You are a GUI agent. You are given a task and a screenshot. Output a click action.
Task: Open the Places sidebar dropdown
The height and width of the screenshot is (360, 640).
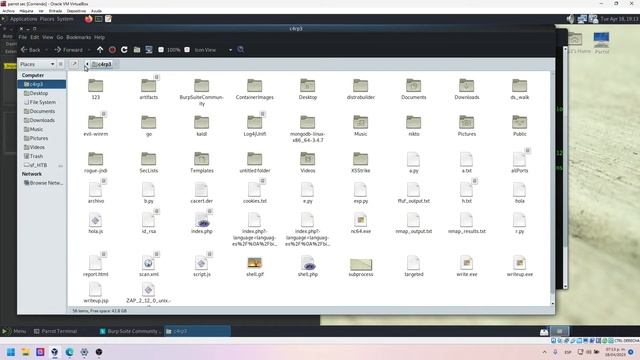click(37, 64)
